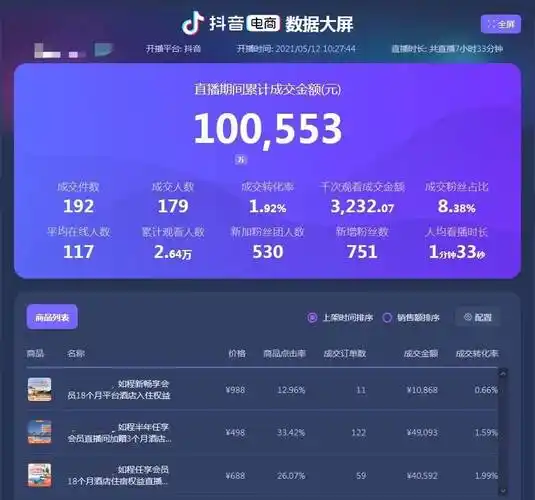Click amount cell ¥49,093
535x500 pixels.
(422, 433)
